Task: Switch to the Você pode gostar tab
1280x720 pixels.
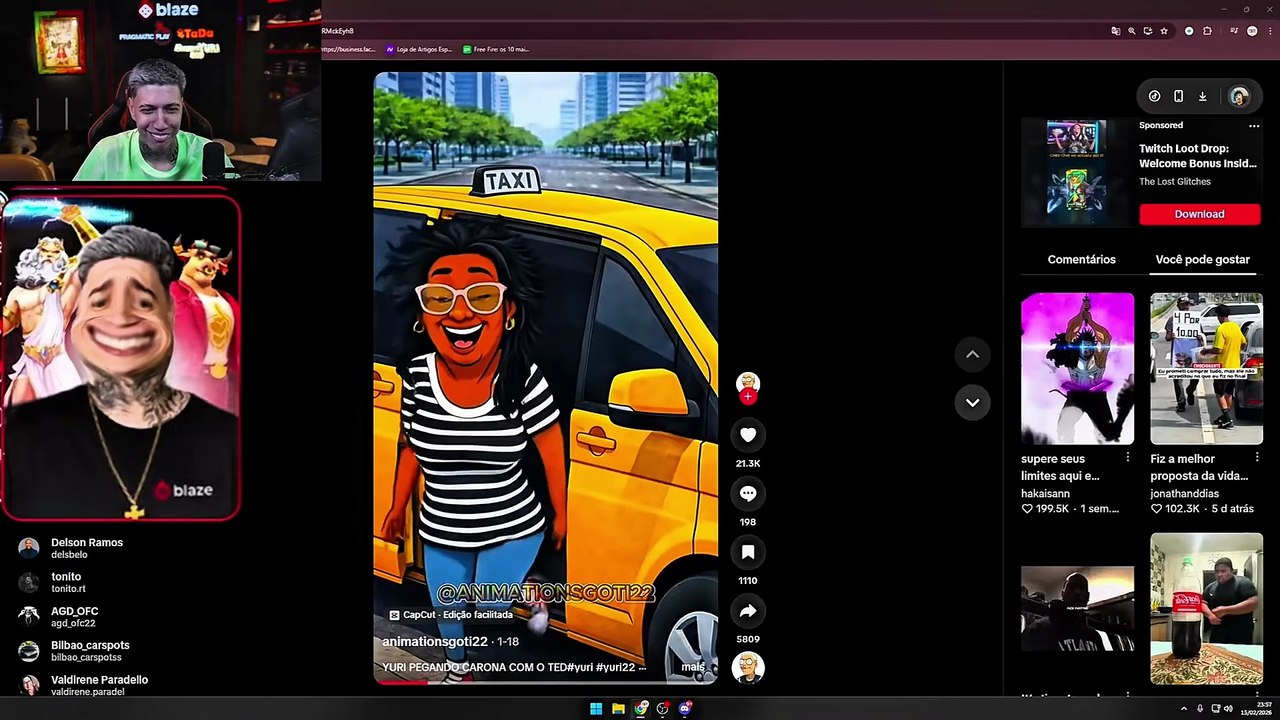Action: [x=1202, y=259]
